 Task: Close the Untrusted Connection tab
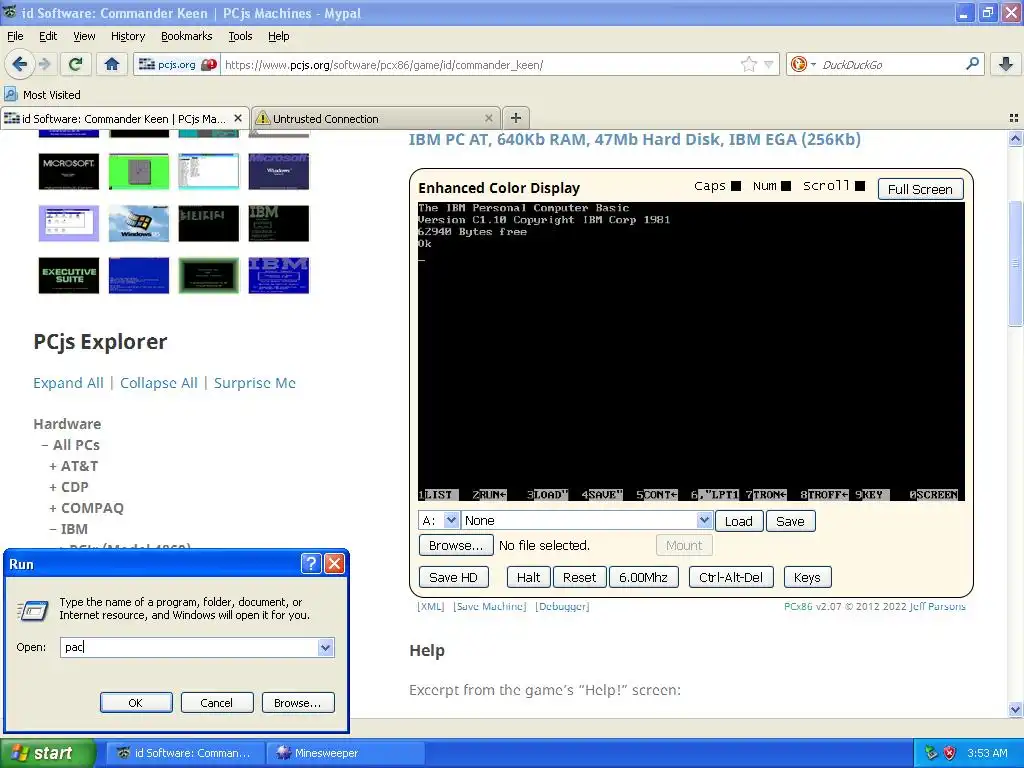click(x=488, y=118)
